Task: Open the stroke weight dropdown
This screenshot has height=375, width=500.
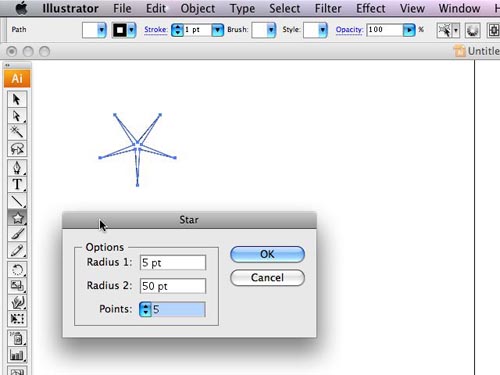Action: 218,30
